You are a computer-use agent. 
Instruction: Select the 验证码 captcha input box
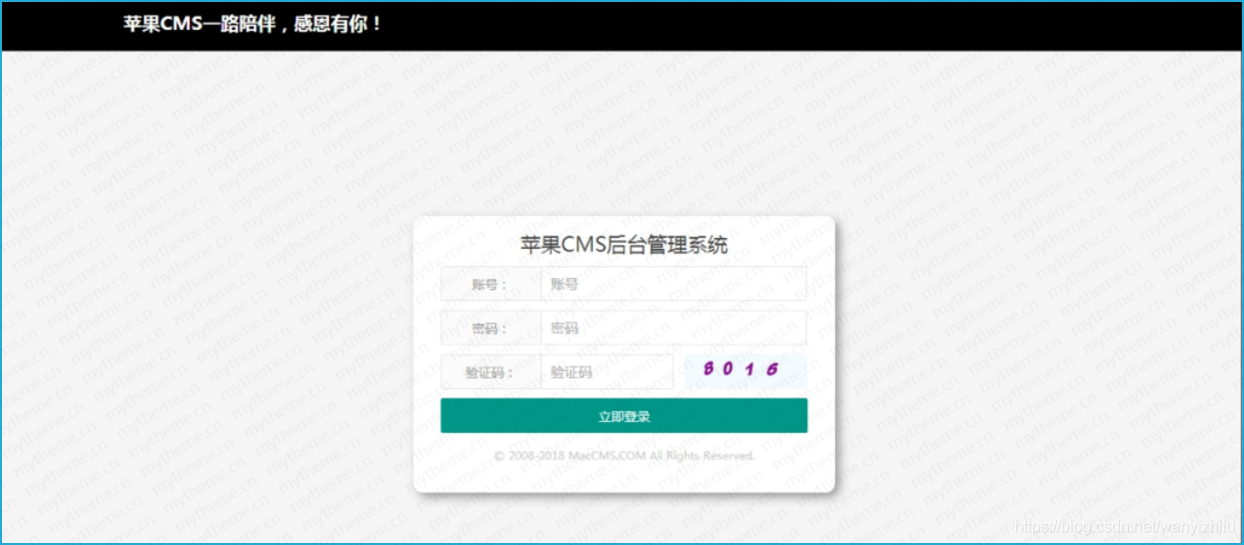click(x=607, y=372)
